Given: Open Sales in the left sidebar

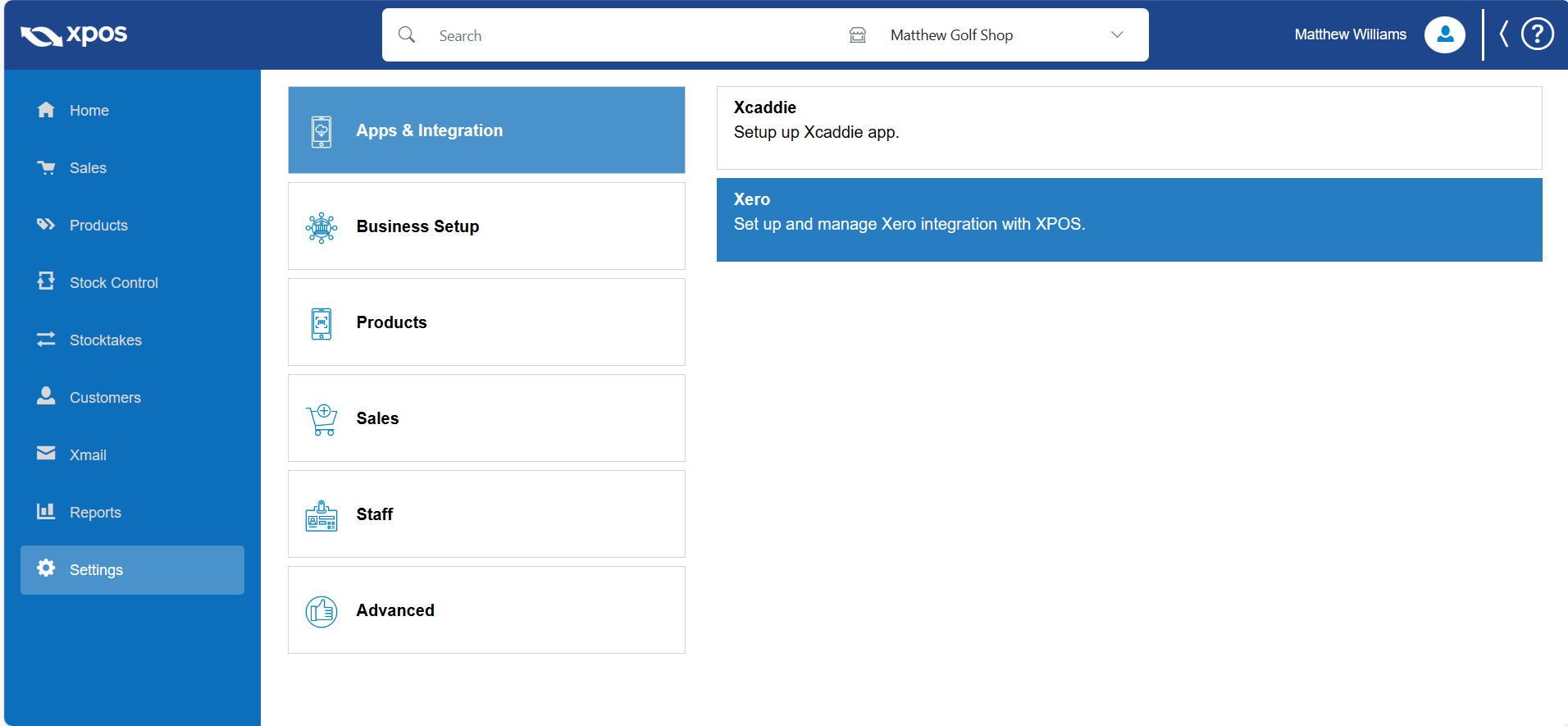Looking at the screenshot, I should pos(132,167).
